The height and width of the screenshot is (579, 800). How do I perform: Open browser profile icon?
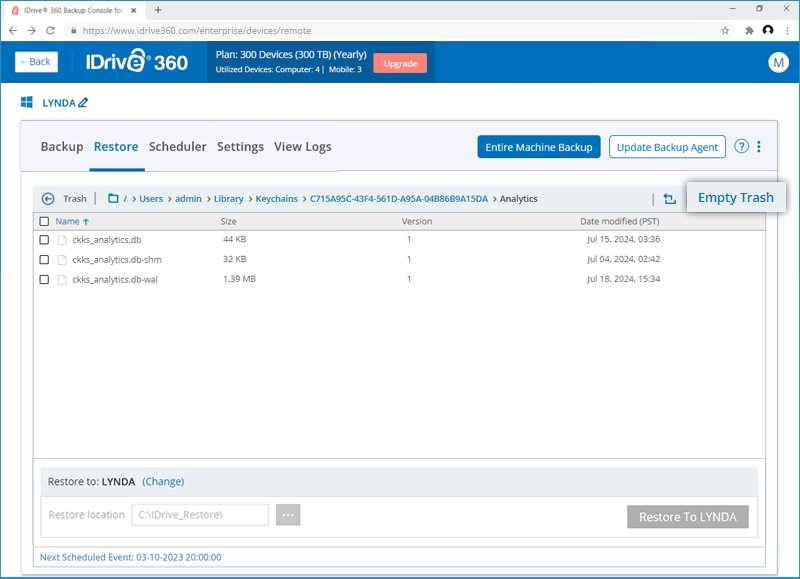[x=768, y=31]
